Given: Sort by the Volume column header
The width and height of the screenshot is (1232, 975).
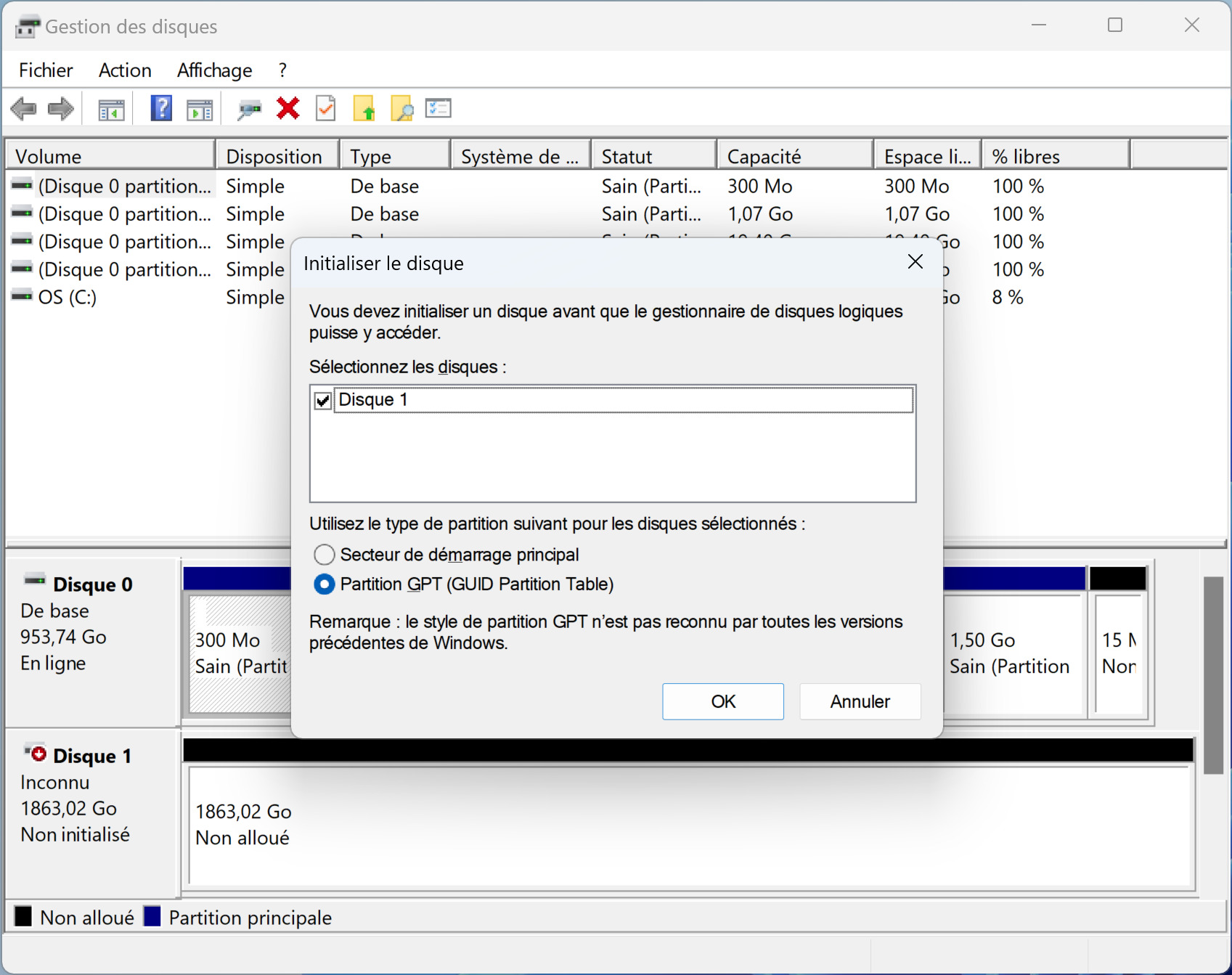Looking at the screenshot, I should click(110, 156).
